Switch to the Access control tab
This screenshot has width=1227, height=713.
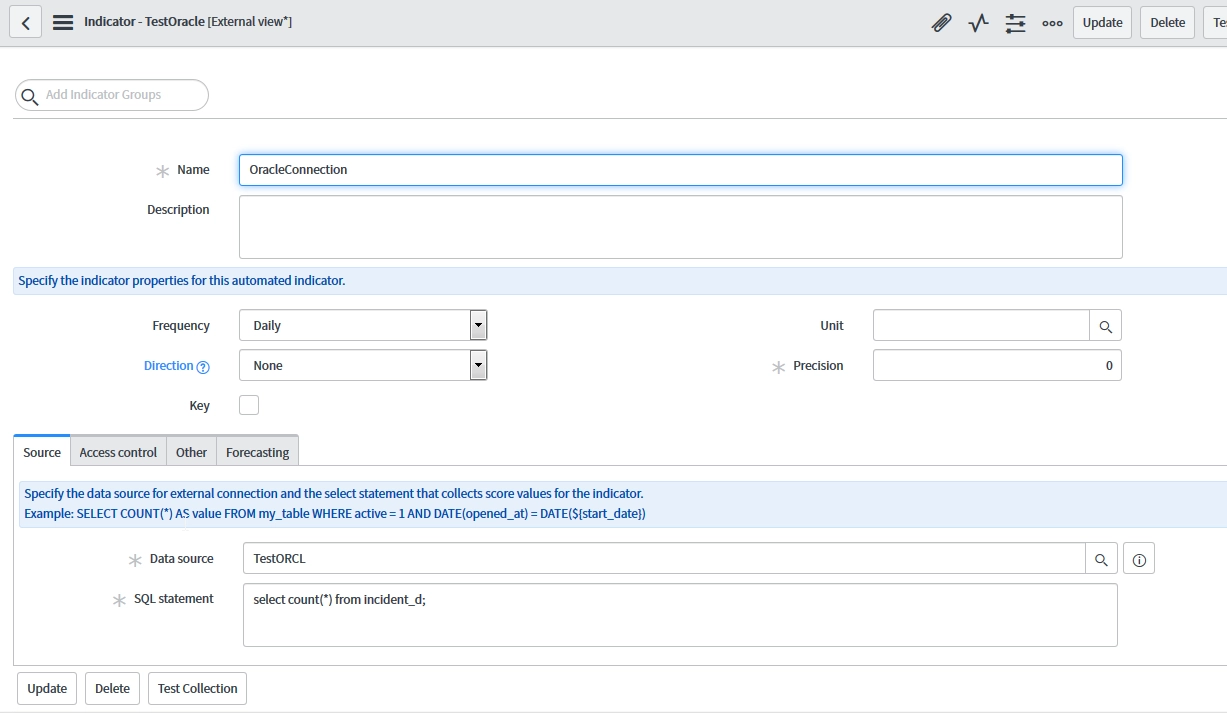(x=117, y=452)
